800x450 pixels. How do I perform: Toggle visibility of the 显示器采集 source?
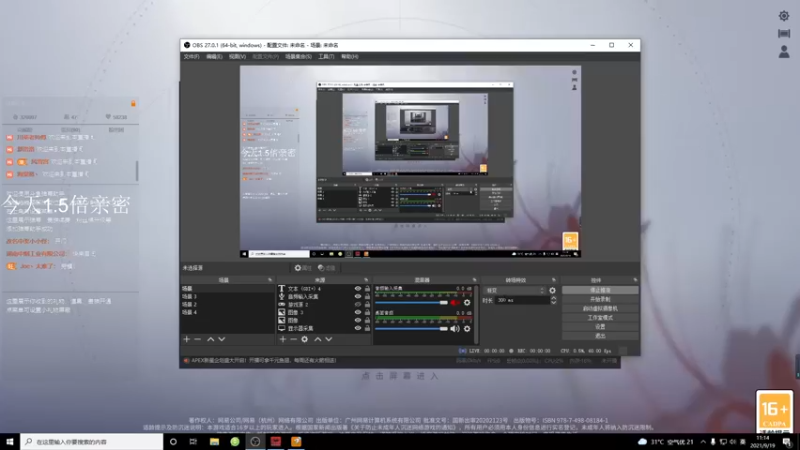(x=358, y=328)
